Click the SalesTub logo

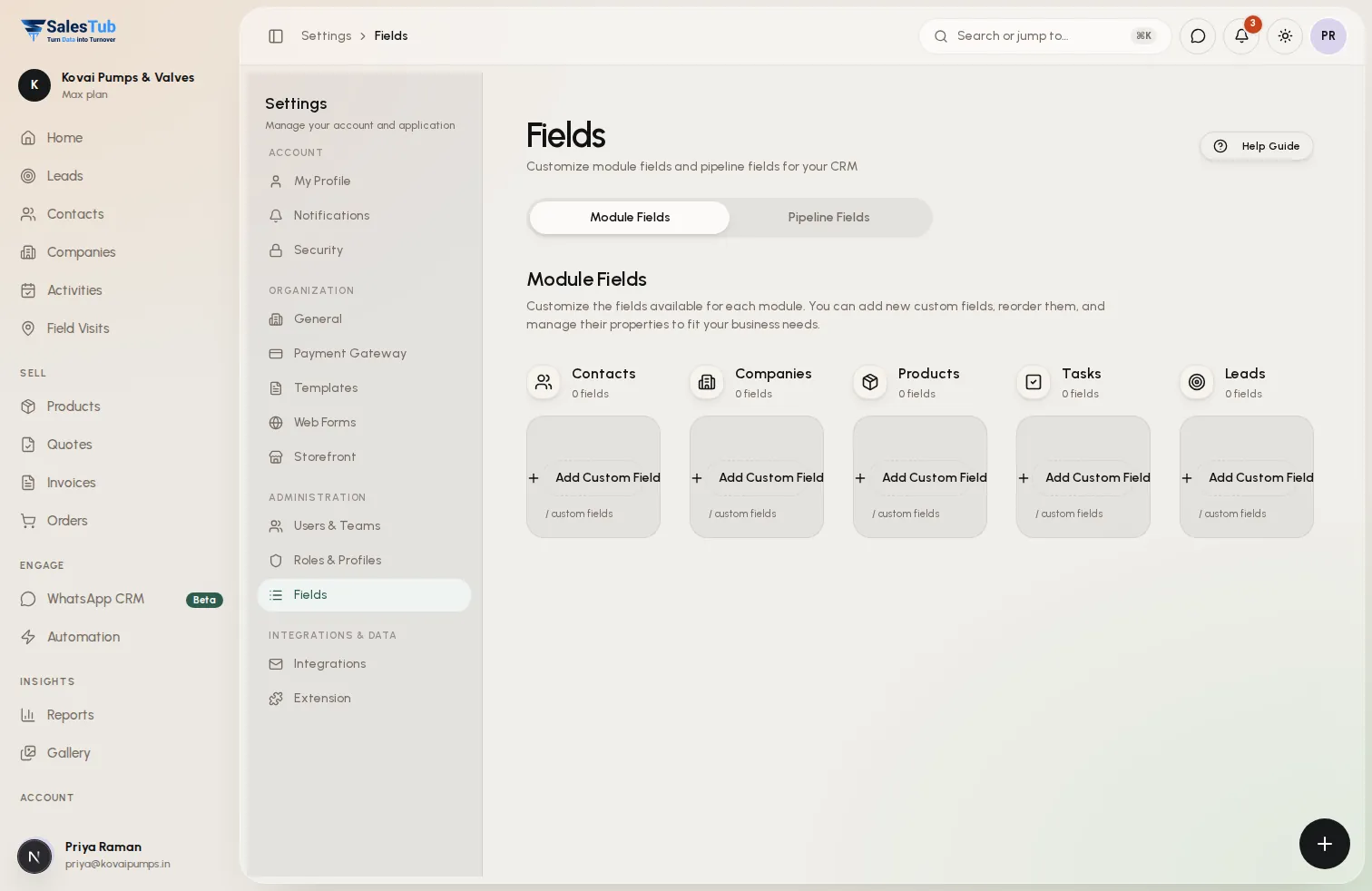[69, 31]
